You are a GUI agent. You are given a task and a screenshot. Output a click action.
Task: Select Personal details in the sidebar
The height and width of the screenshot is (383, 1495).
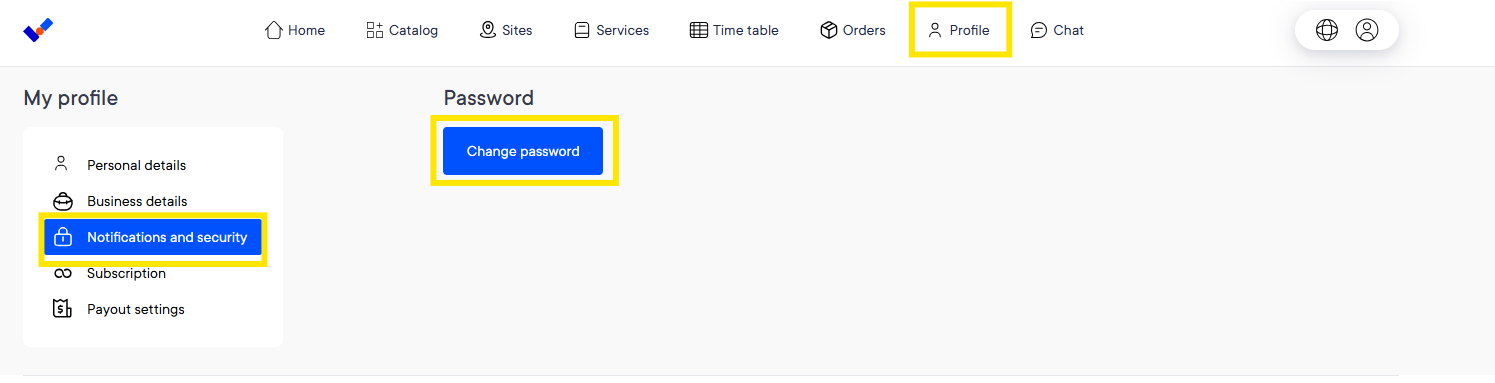click(136, 165)
